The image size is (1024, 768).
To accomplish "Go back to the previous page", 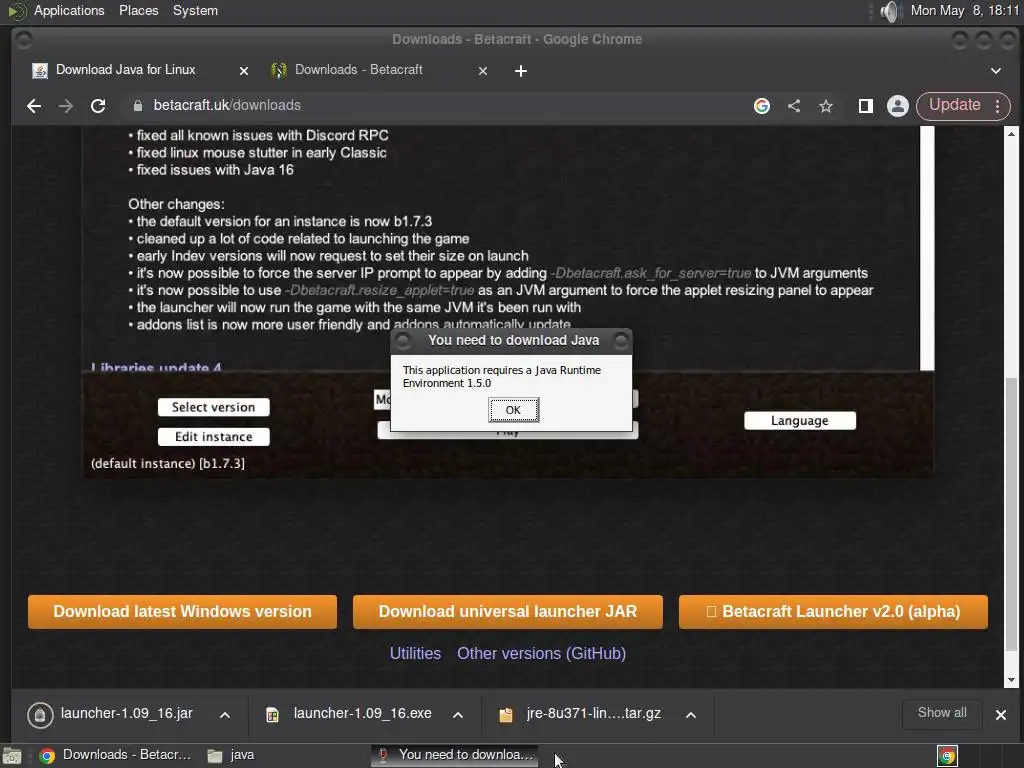I will [x=34, y=106].
